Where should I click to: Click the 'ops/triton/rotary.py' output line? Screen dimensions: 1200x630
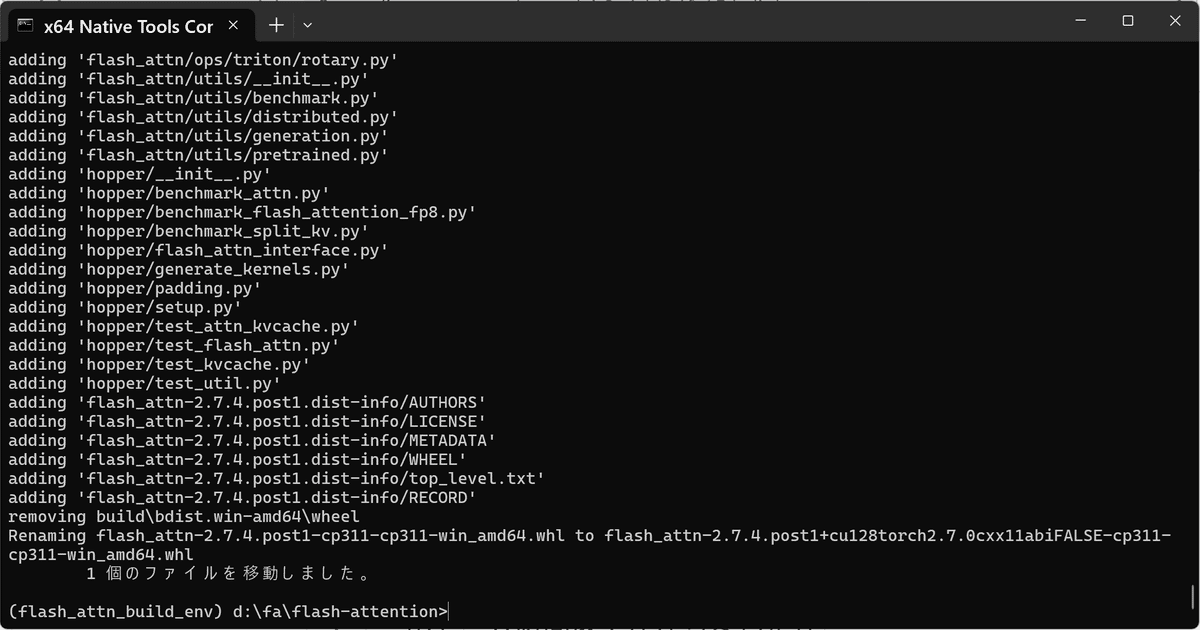click(203, 60)
